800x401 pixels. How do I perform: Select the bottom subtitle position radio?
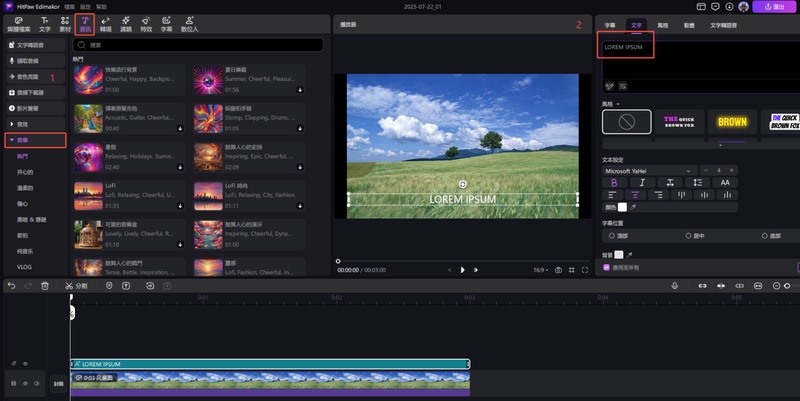click(x=764, y=236)
